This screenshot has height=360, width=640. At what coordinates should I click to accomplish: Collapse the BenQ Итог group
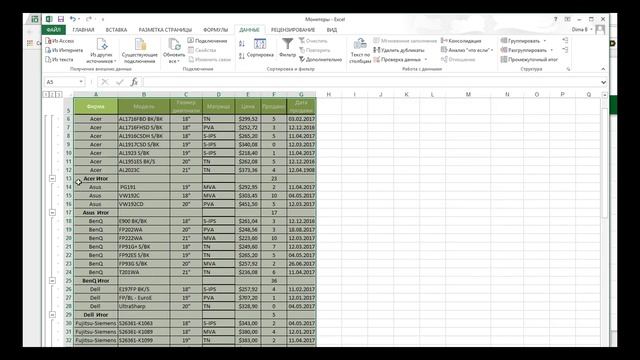tap(52, 281)
